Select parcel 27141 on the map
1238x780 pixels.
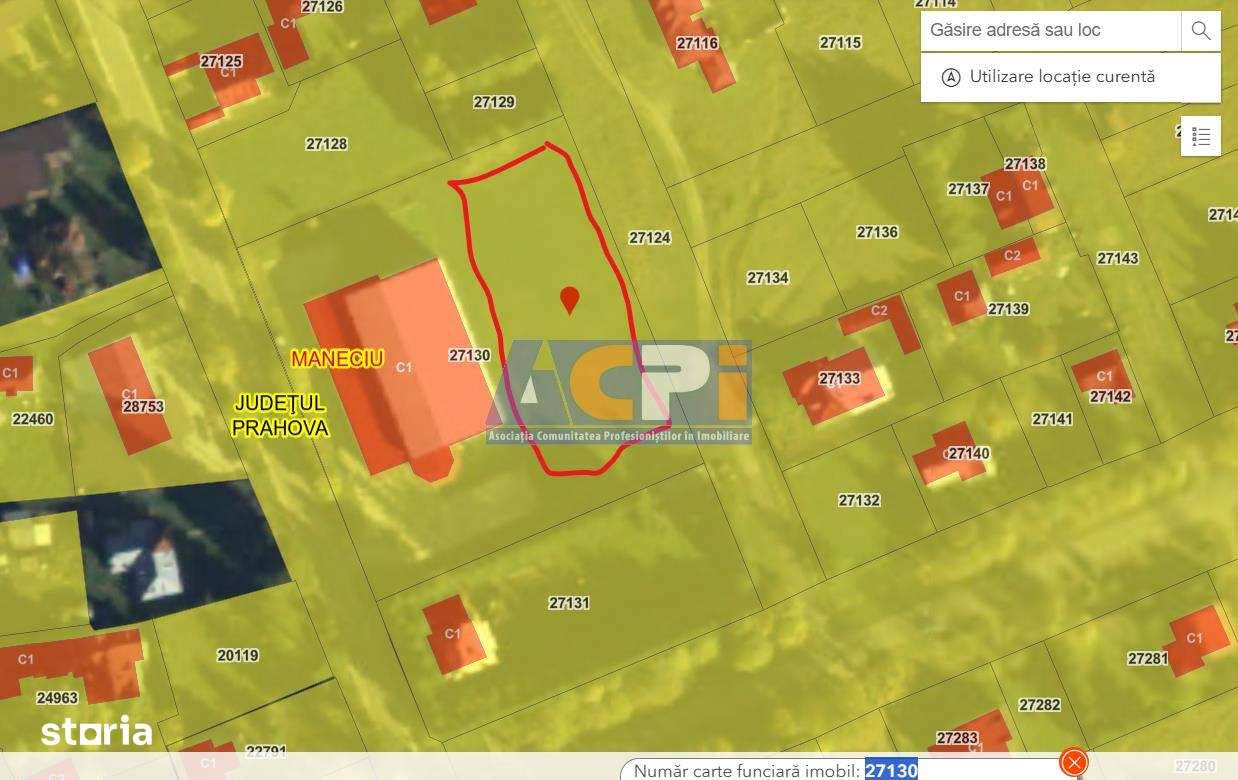click(x=1052, y=419)
